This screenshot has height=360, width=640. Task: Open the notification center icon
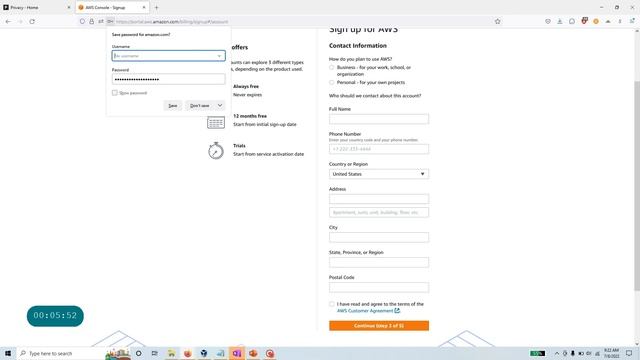pyautogui.click(x=629, y=353)
